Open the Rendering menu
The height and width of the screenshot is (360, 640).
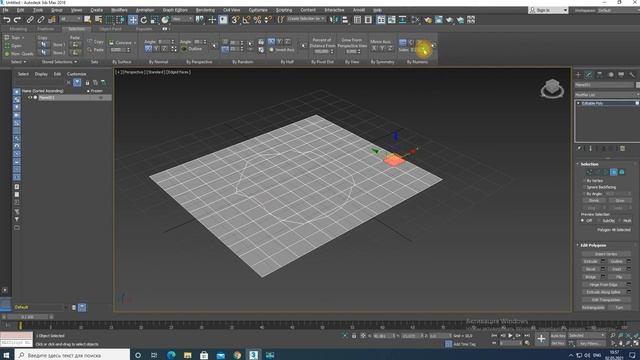pos(205,10)
